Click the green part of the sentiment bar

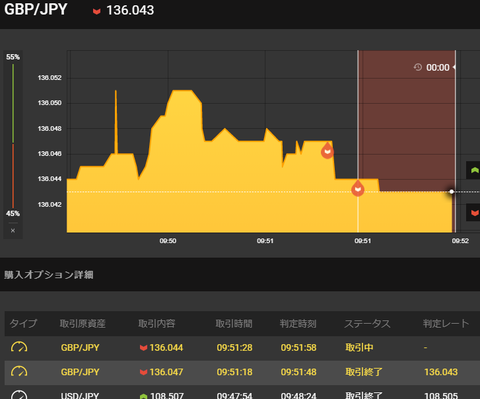click(13, 103)
